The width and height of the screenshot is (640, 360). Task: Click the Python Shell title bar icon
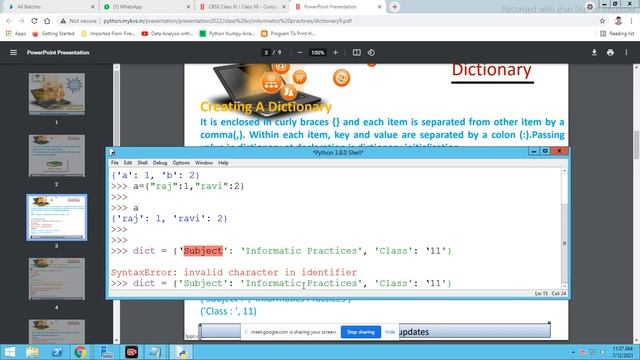coord(113,153)
